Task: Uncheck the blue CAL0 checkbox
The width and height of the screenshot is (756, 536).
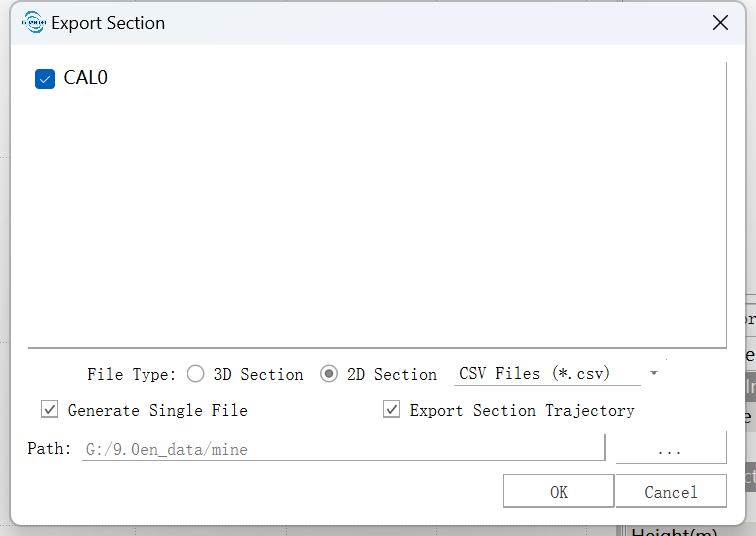Action: click(x=45, y=79)
